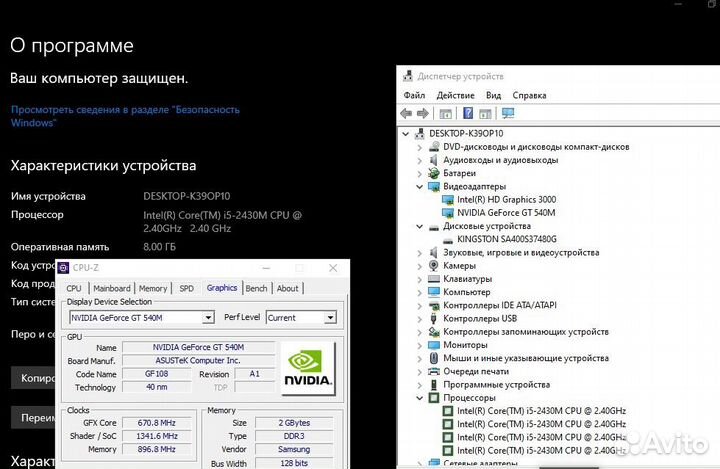Screen dimensions: 720x469
Task: Click the CPU-Z title bar app icon
Action: point(63,268)
